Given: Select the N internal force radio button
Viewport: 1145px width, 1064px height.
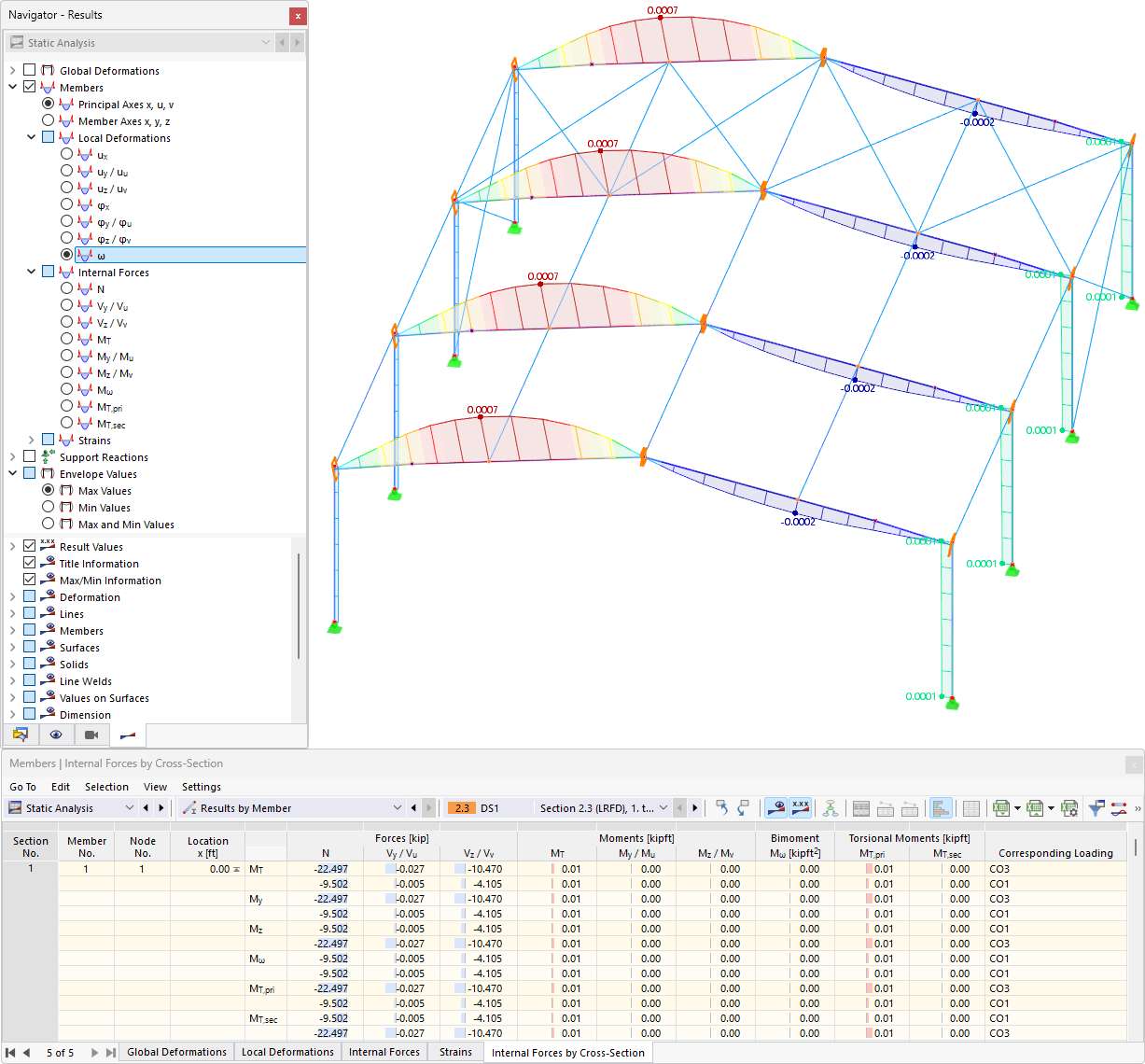Looking at the screenshot, I should (66, 288).
